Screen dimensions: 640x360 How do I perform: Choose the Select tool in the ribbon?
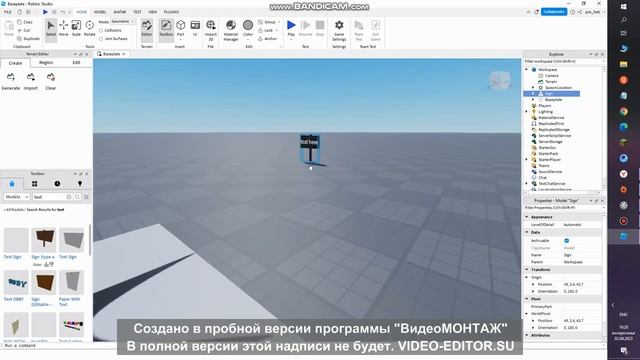tap(51, 28)
